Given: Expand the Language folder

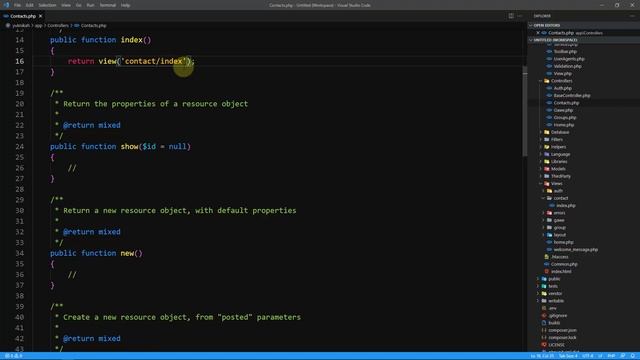Looking at the screenshot, I should (x=560, y=154).
